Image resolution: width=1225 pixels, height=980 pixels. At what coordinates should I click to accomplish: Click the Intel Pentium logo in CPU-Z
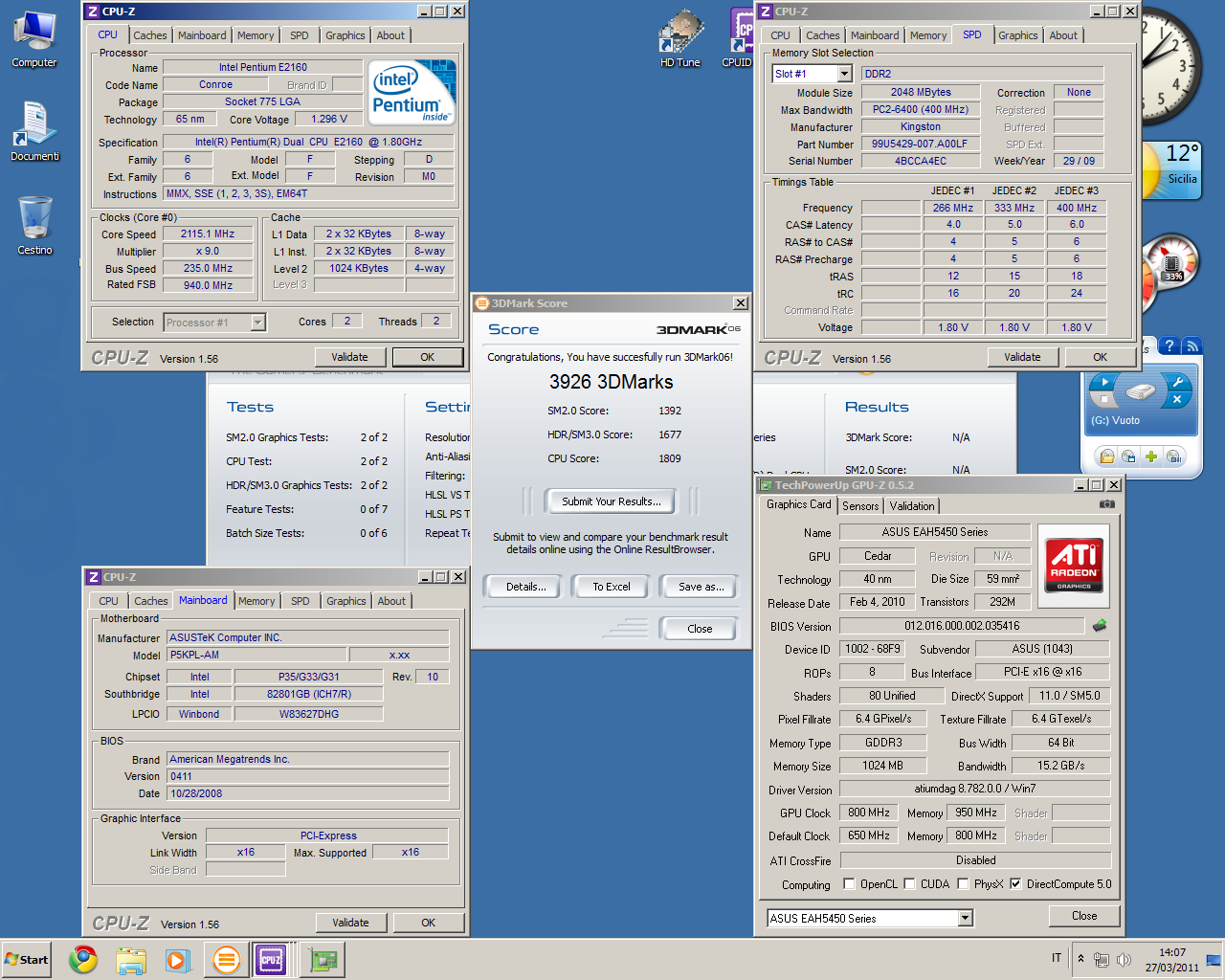[411, 92]
